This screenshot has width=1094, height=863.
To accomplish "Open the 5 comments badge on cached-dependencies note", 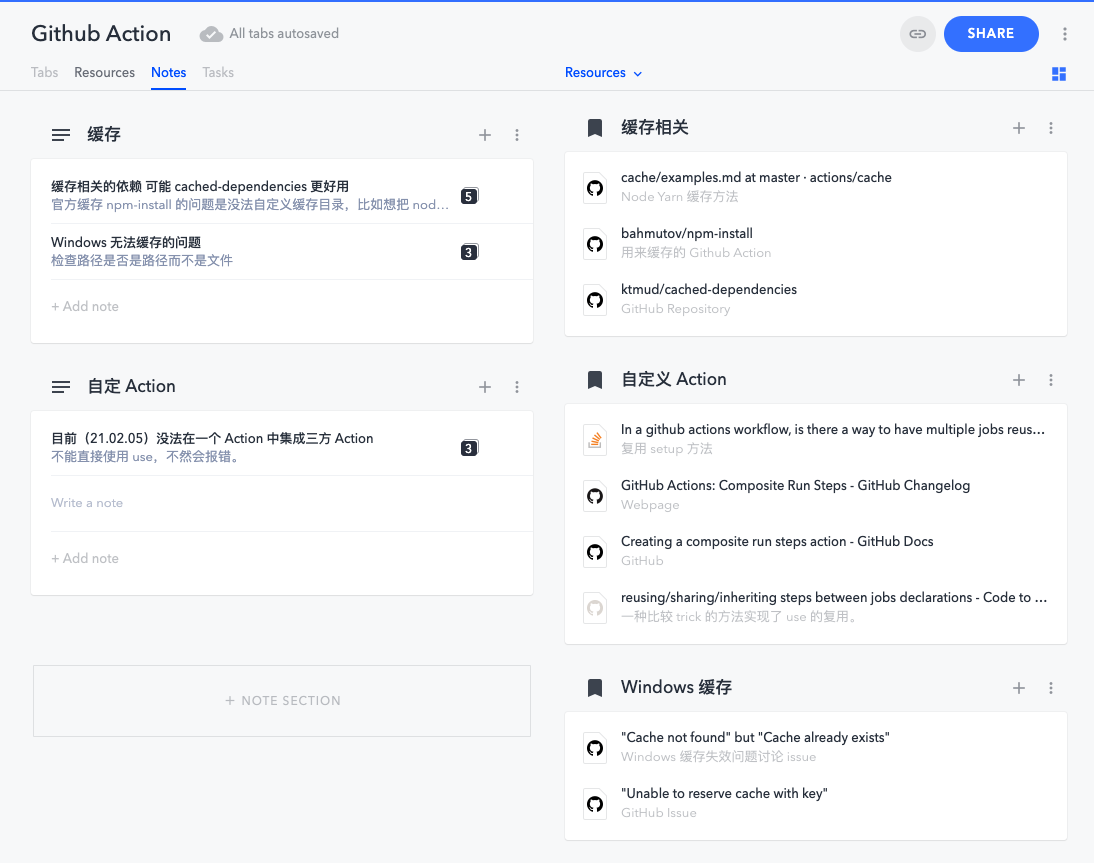I will click(470, 196).
